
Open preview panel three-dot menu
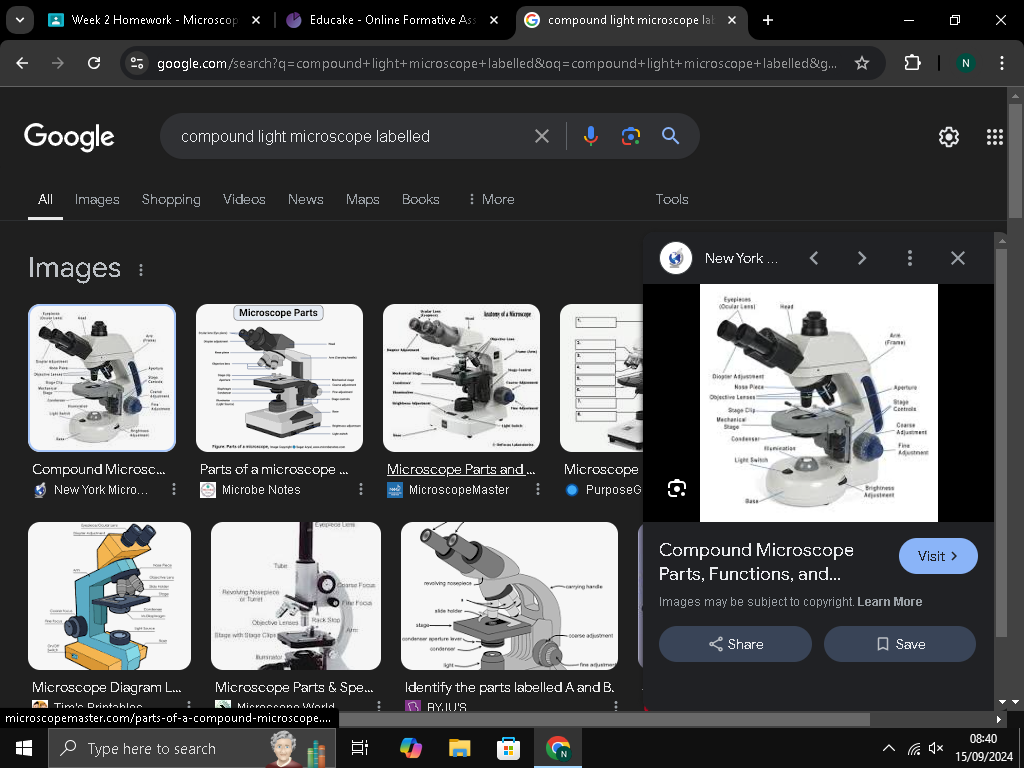910,258
